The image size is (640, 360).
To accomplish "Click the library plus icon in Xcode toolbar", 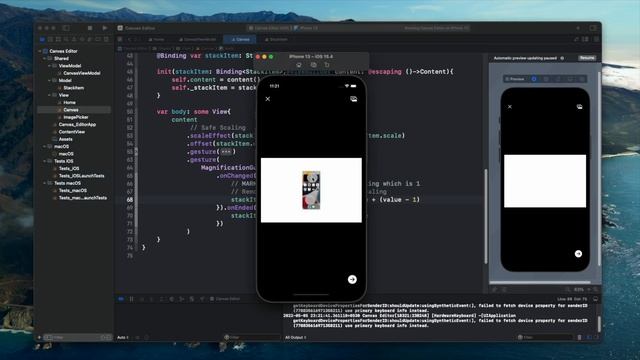I will 578,28.
